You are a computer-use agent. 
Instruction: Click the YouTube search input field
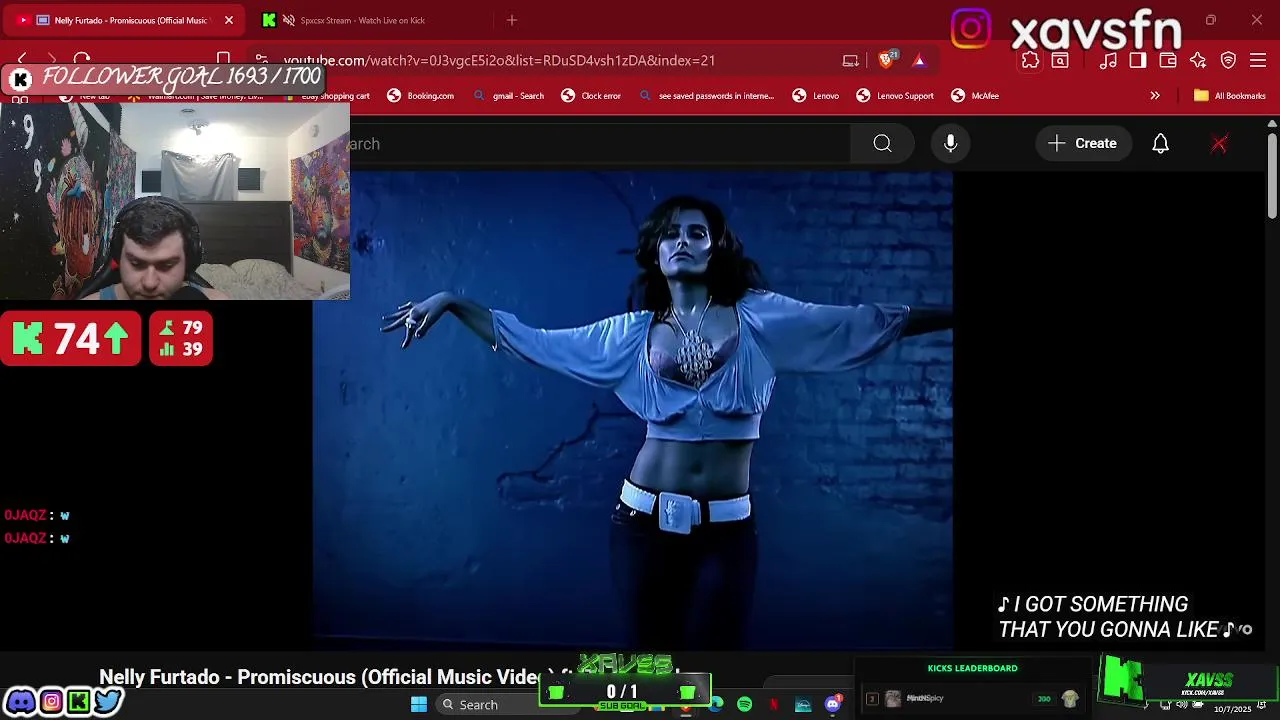(x=600, y=144)
